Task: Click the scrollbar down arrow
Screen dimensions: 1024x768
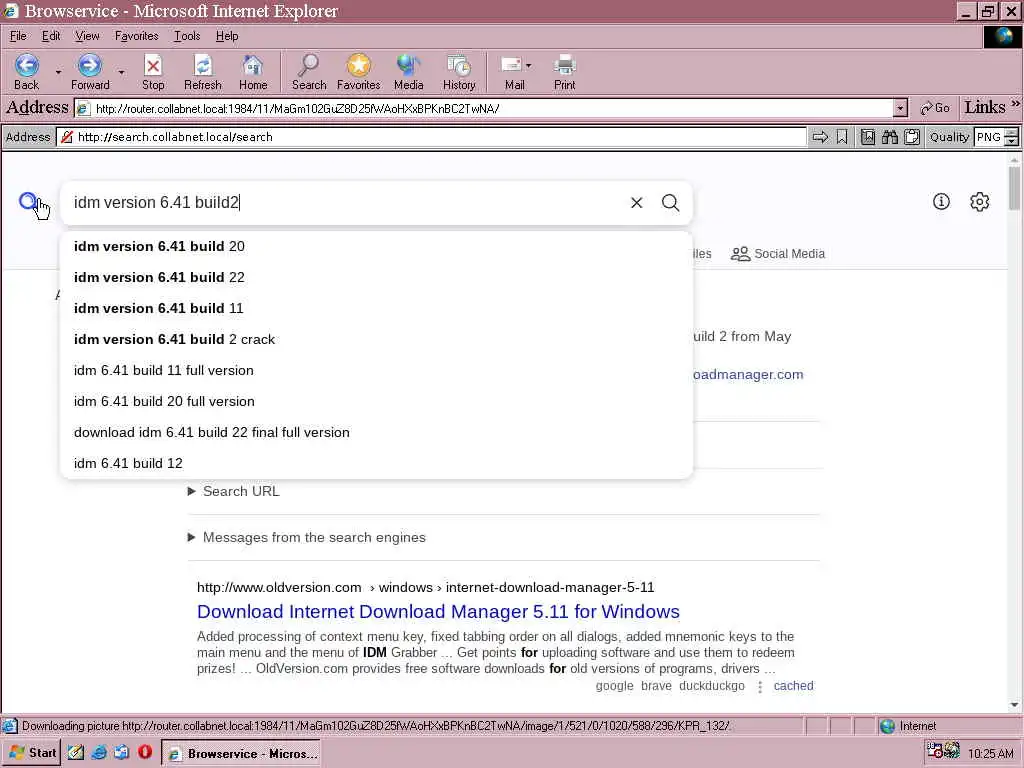Action: coord(1014,705)
